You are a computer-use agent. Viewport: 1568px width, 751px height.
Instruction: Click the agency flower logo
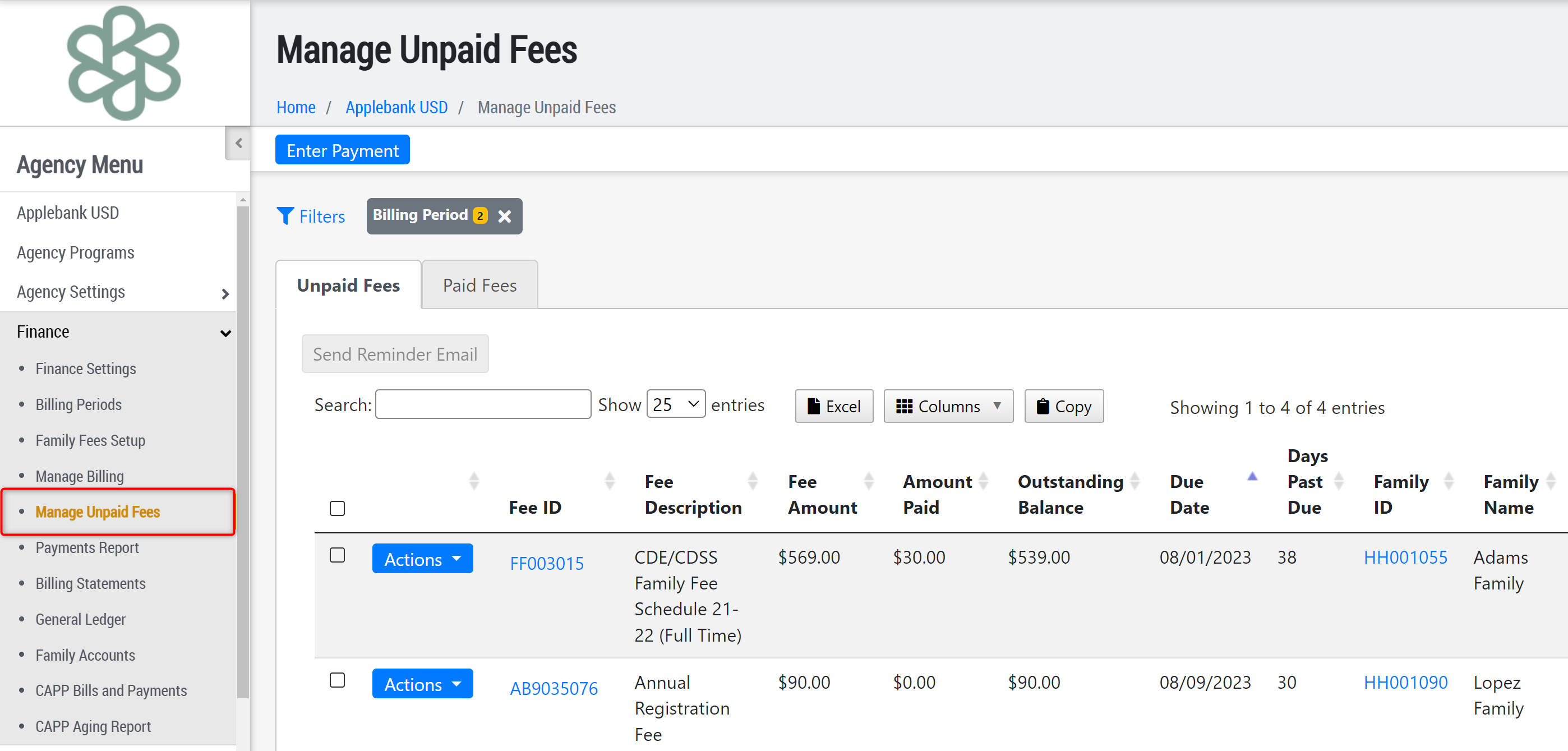[124, 63]
